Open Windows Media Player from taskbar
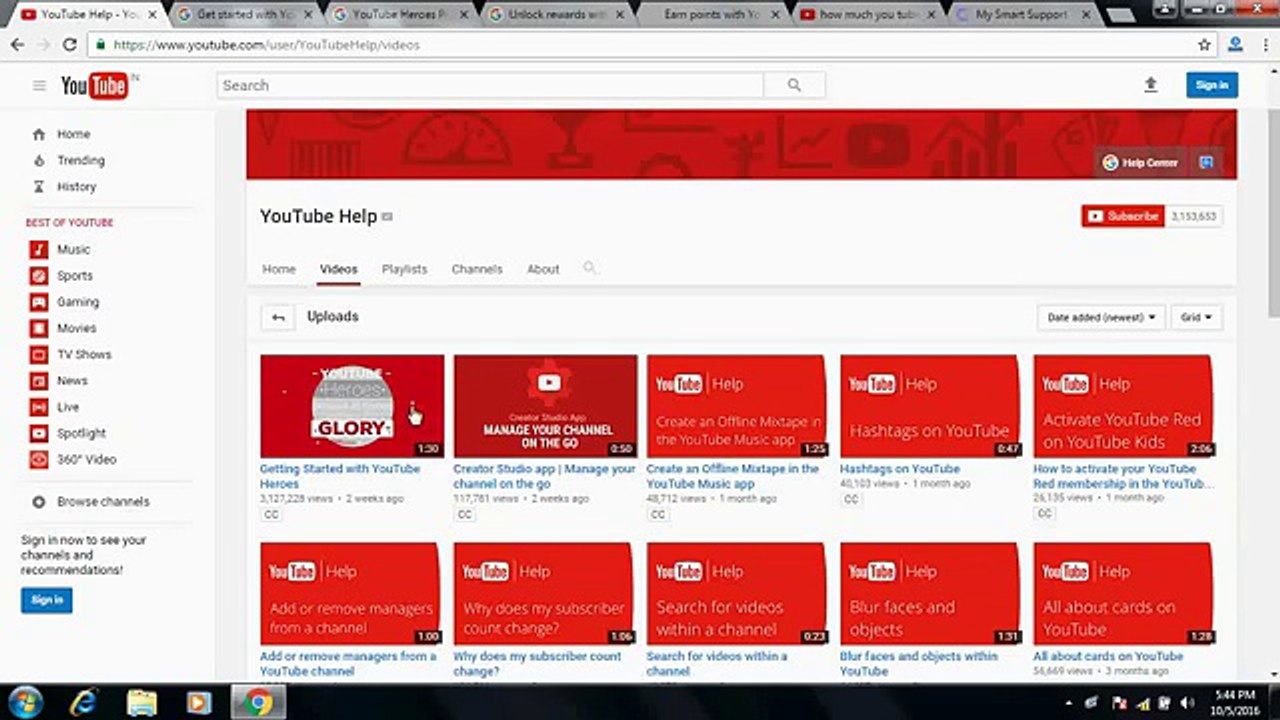This screenshot has height=720, width=1280. 199,702
